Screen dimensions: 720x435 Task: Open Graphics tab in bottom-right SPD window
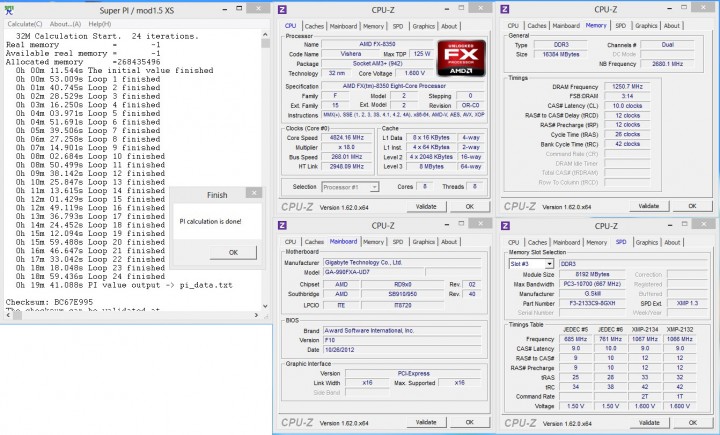647,242
